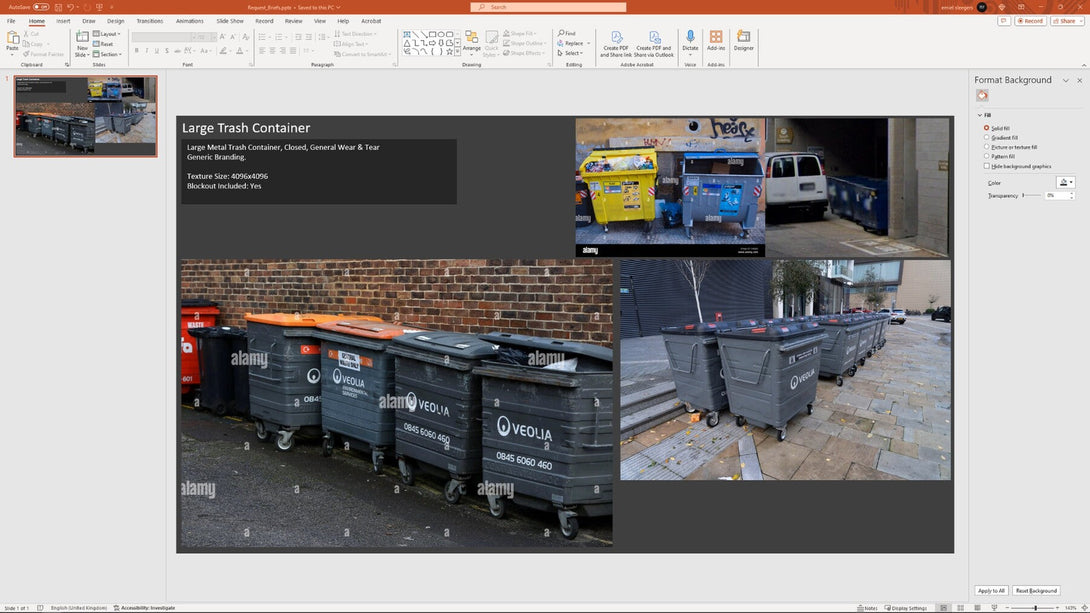Close the Format Background pane
1090x613 pixels.
coord(1080,81)
